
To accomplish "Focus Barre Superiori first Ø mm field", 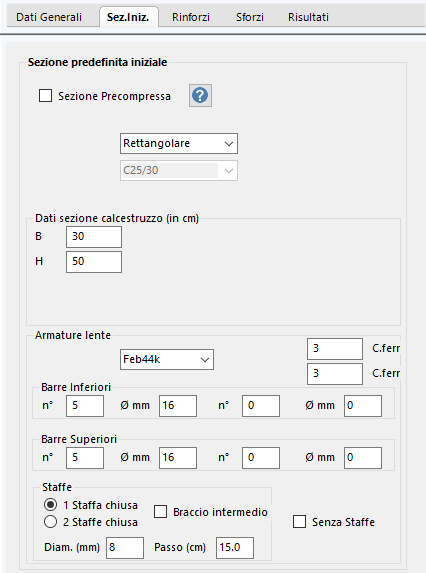I will [x=178, y=458].
